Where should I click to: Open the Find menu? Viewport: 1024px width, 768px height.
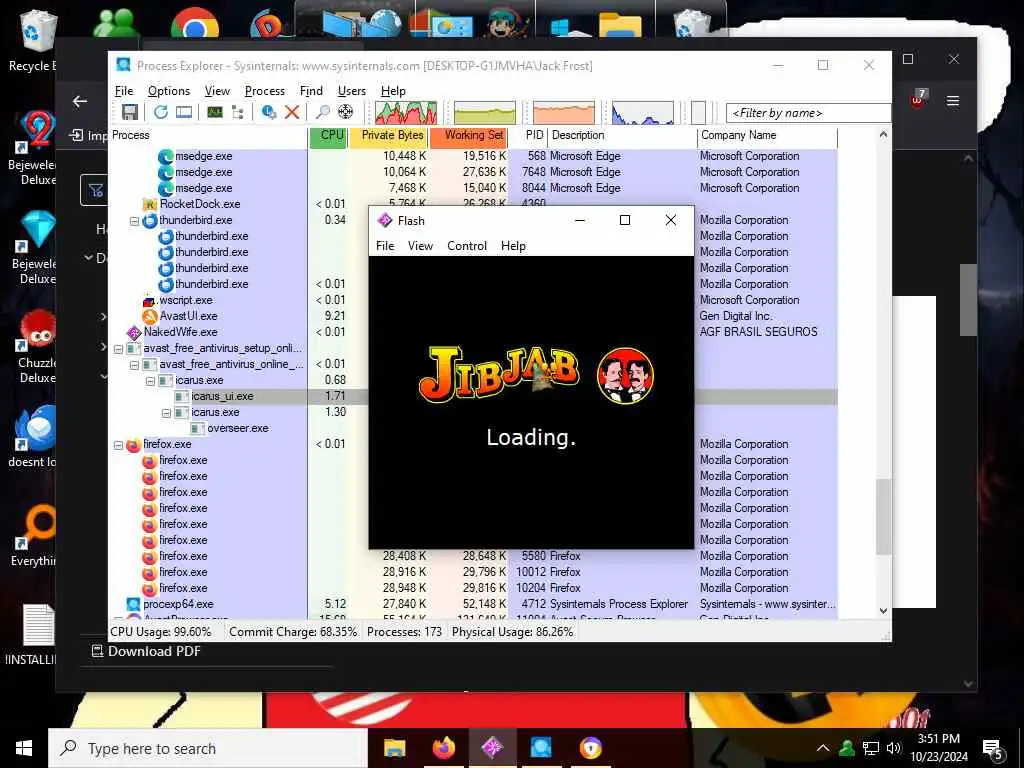click(311, 91)
